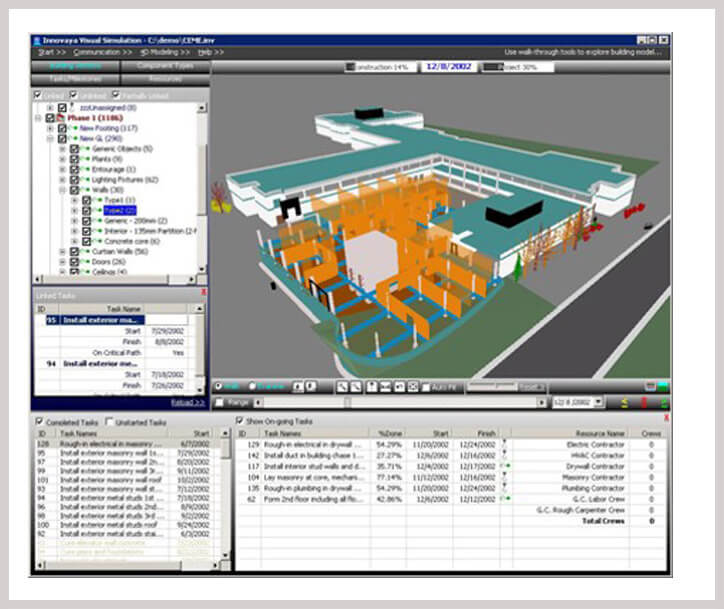Image resolution: width=724 pixels, height=609 pixels.
Task: Click the Reload >> link
Action: tap(187, 403)
